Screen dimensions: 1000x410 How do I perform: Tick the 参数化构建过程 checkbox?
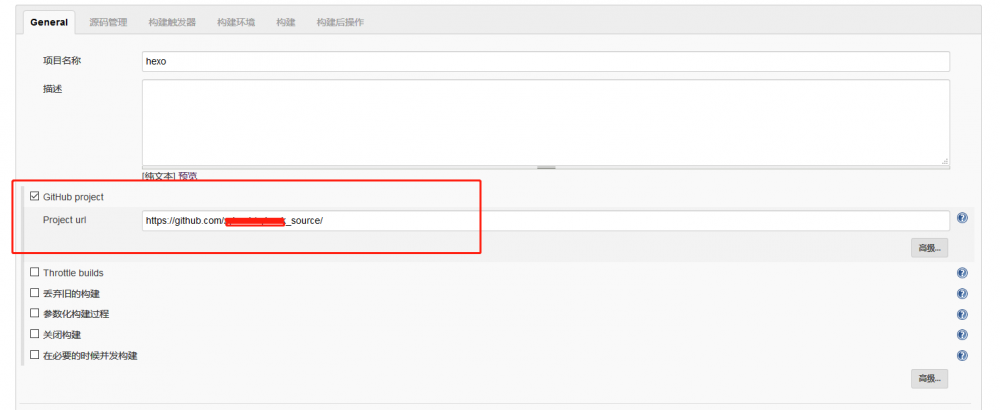34,314
